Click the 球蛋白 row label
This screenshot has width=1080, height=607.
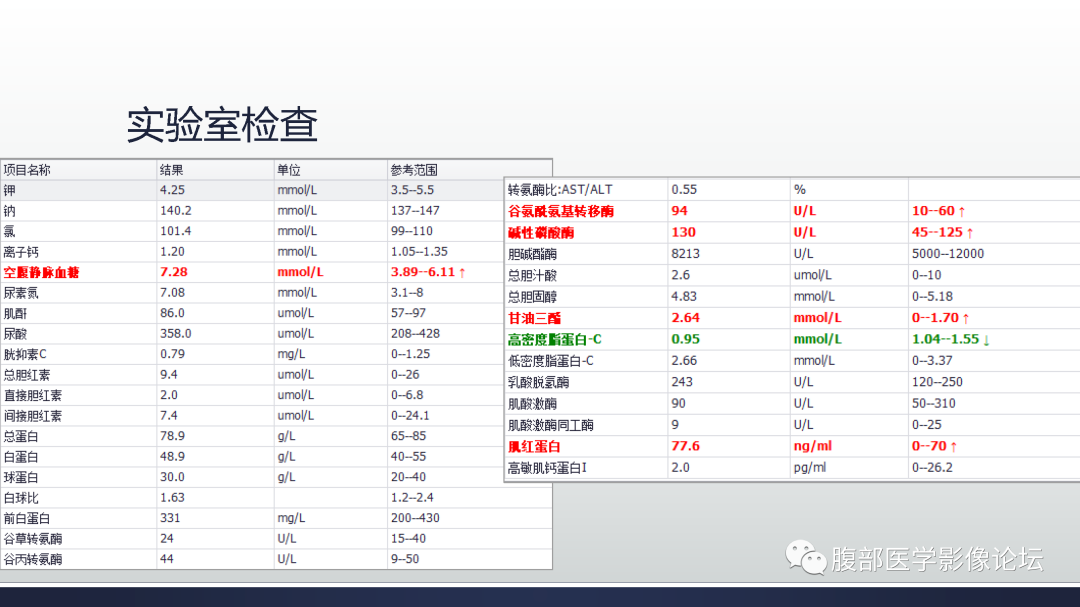tap(21, 477)
